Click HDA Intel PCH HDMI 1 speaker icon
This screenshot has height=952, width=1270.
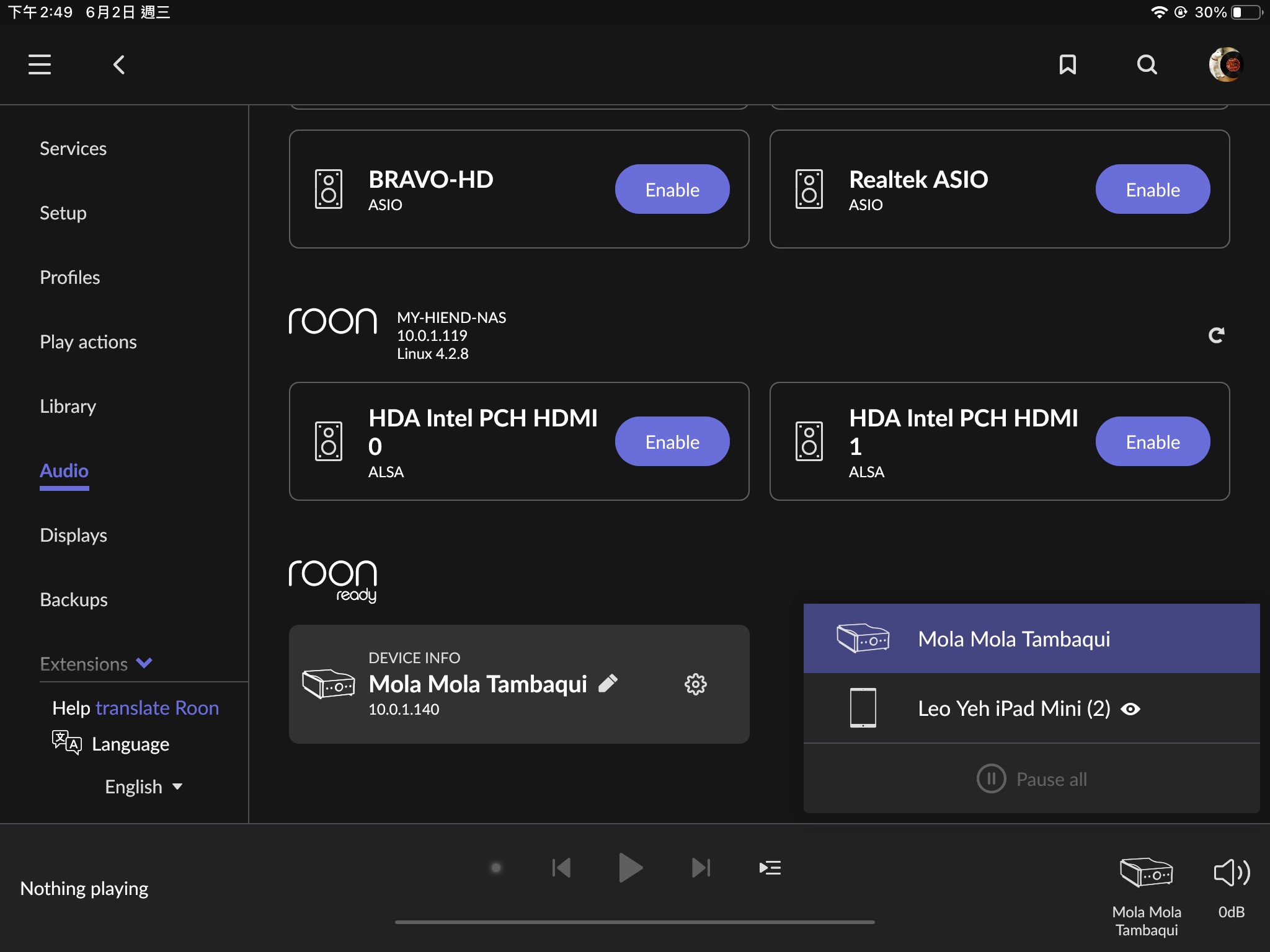[809, 441]
